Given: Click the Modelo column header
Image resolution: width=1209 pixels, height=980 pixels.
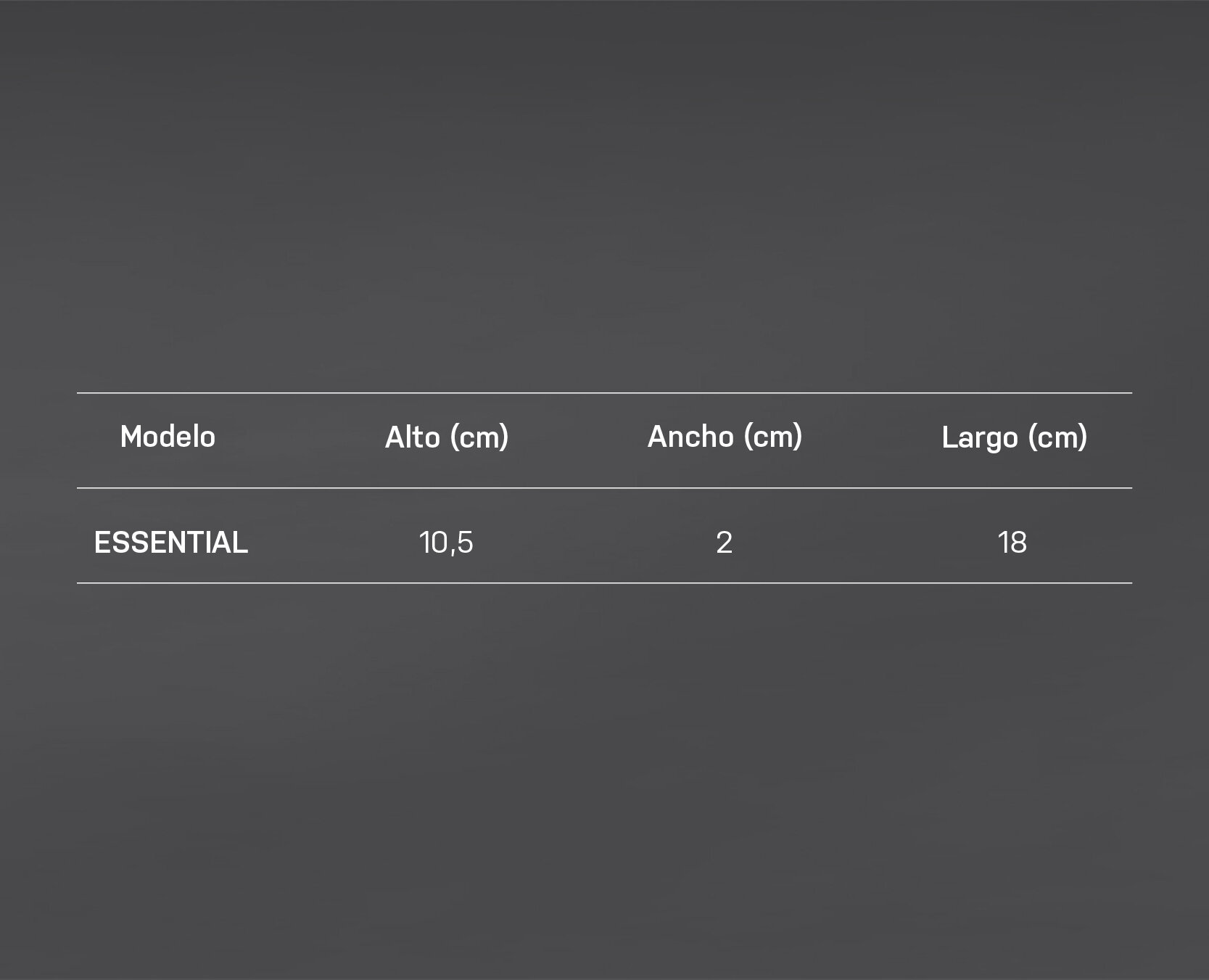Looking at the screenshot, I should click(168, 437).
